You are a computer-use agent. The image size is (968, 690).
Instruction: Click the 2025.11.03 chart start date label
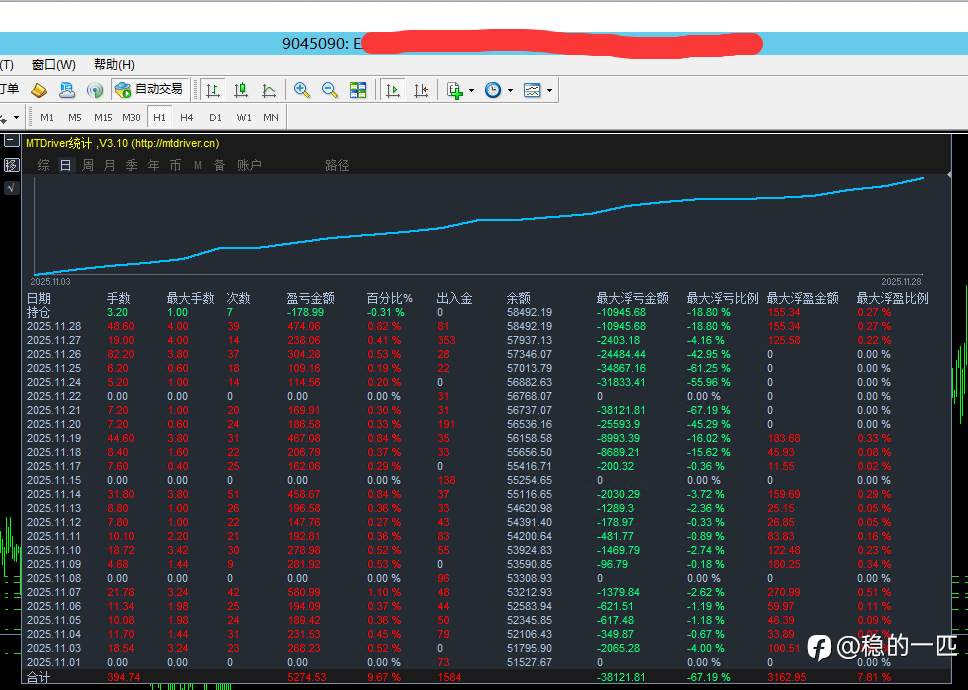tap(50, 281)
